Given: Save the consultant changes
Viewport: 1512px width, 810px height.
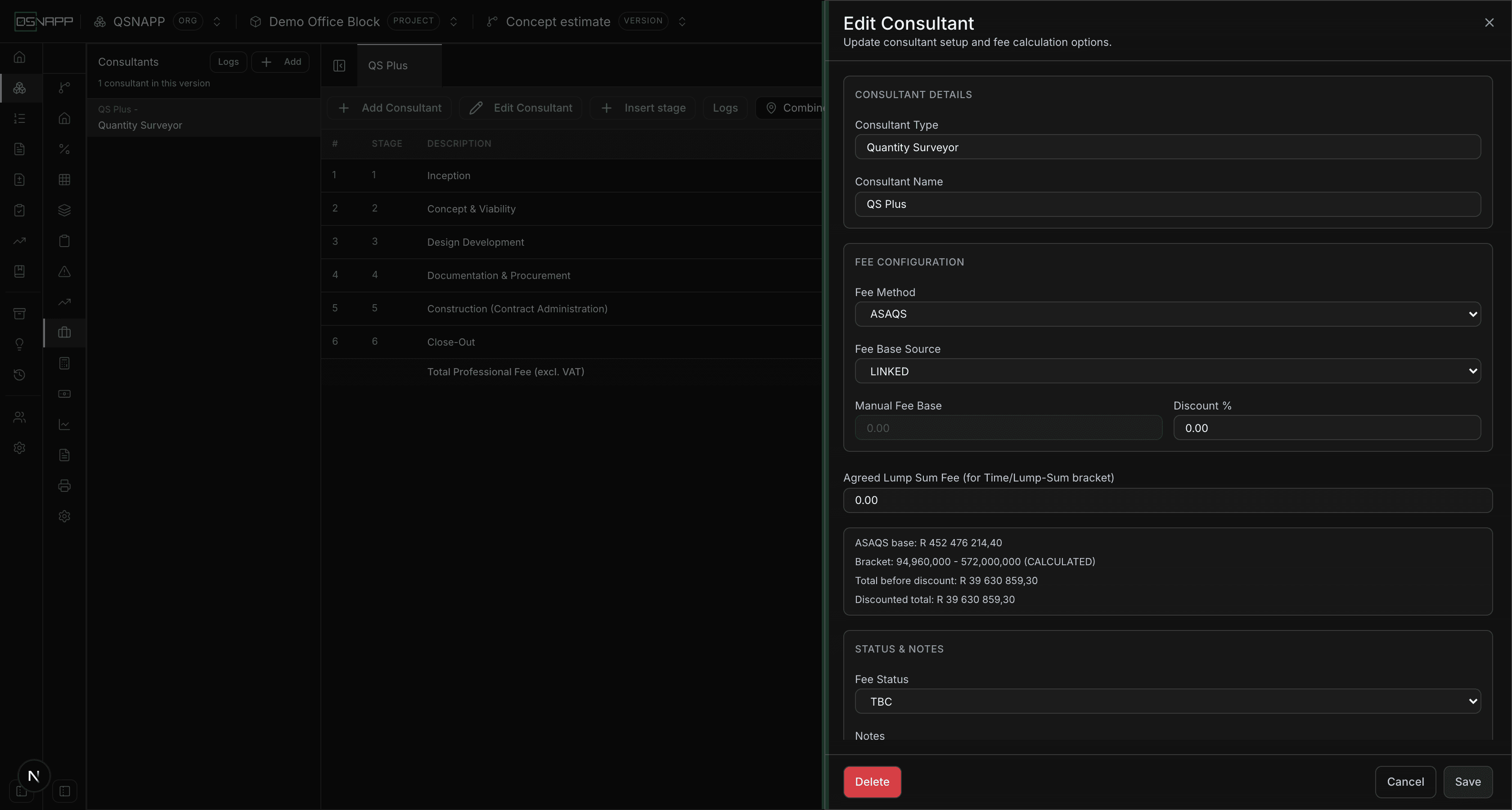Looking at the screenshot, I should [1467, 782].
